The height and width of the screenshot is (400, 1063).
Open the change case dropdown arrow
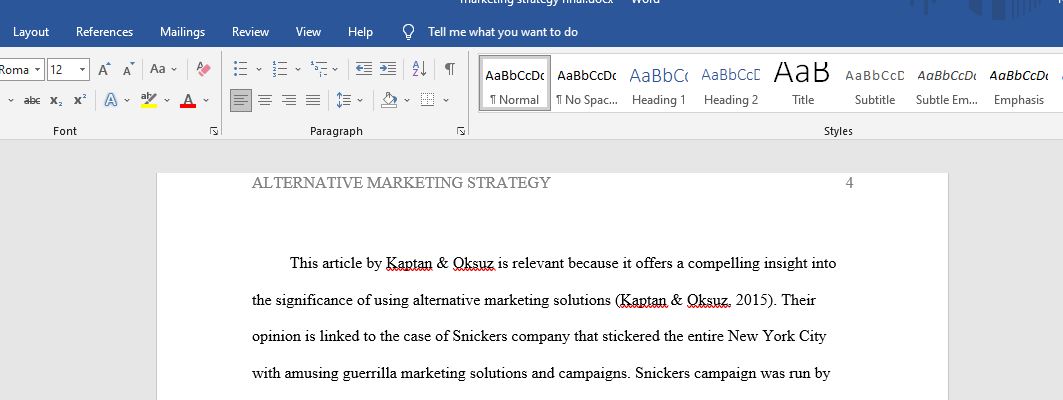pos(174,69)
